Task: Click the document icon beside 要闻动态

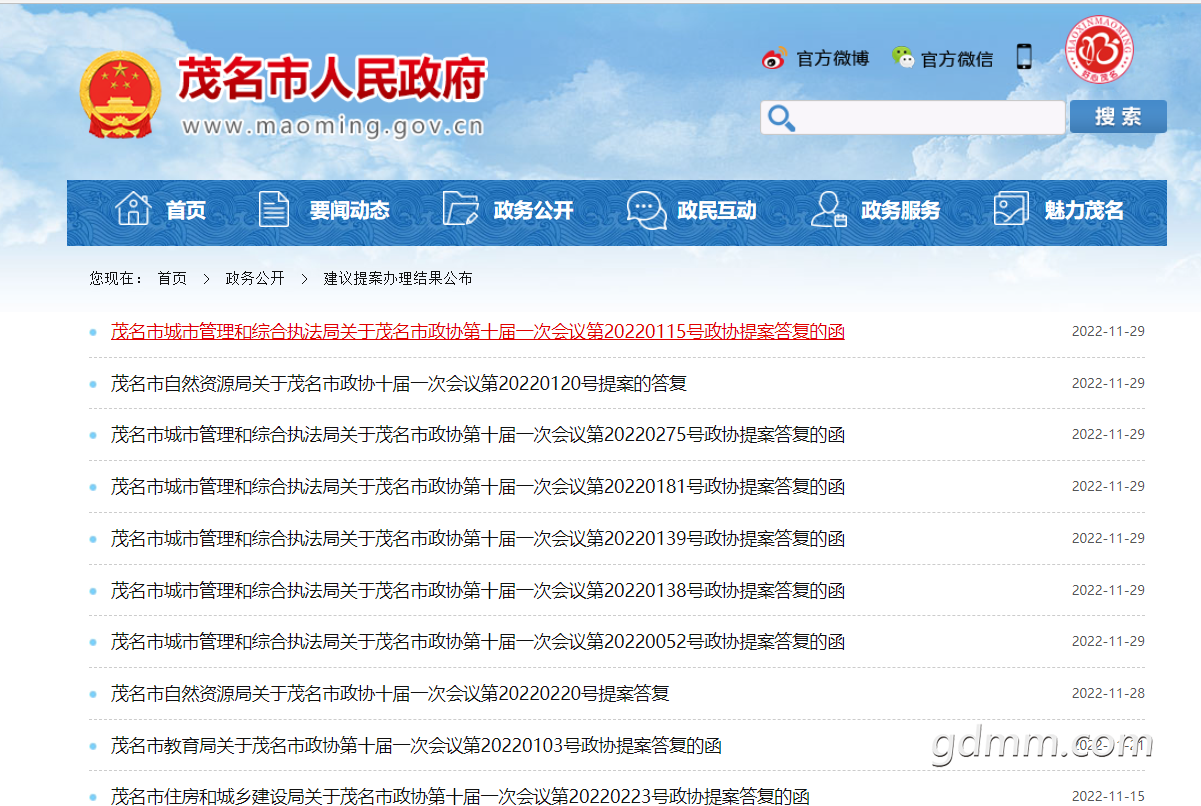Action: (273, 209)
